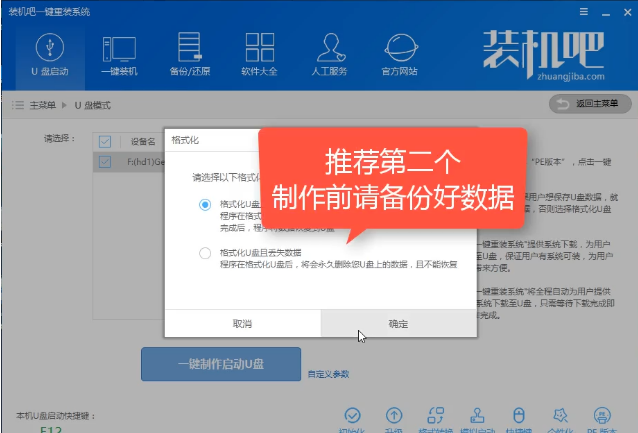The image size is (638, 433).
Task: Open the 备份/还原 backup and restore section
Action: (189, 55)
